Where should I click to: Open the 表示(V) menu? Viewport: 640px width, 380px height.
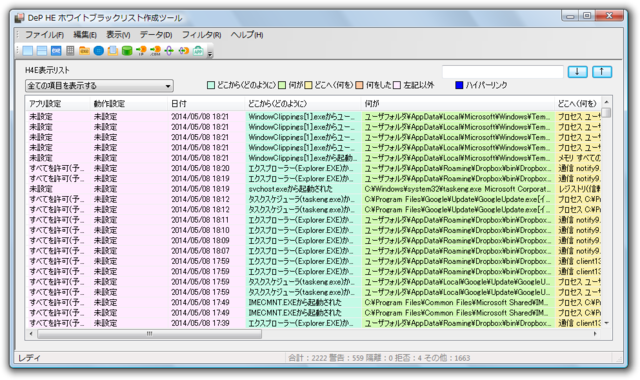[118, 35]
